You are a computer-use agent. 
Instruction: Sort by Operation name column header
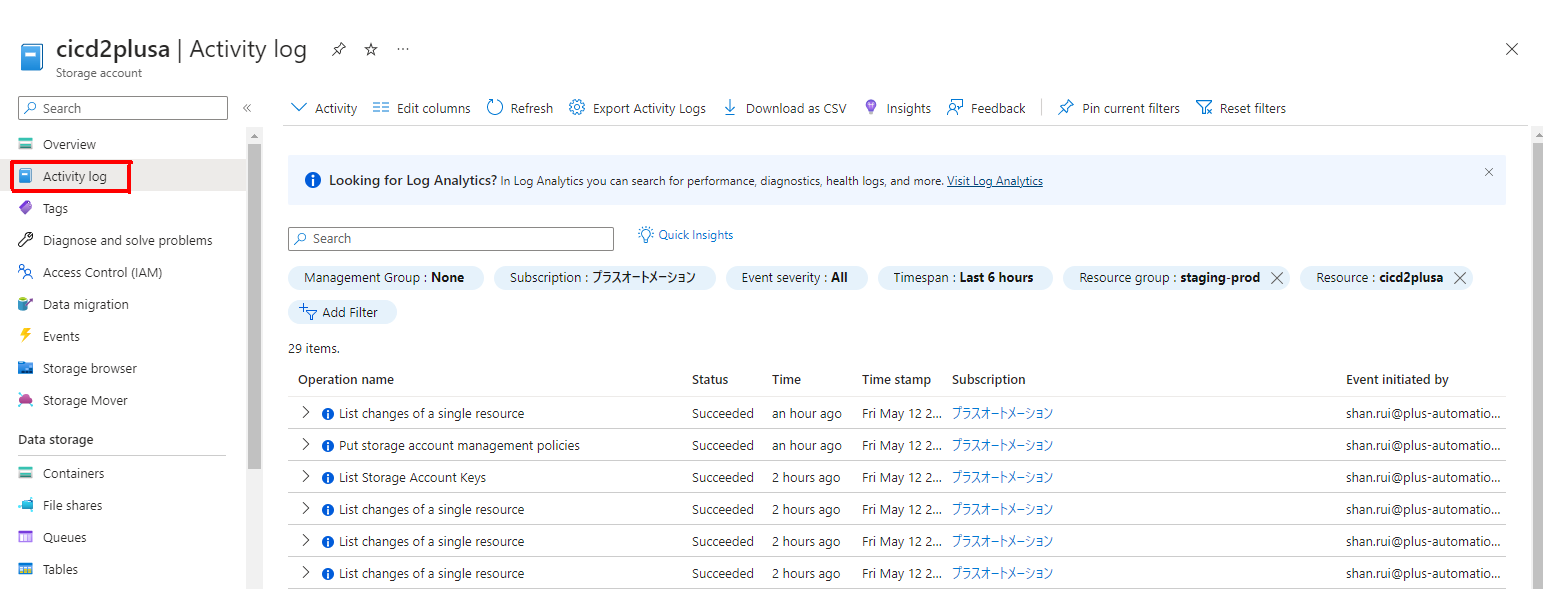coord(346,380)
